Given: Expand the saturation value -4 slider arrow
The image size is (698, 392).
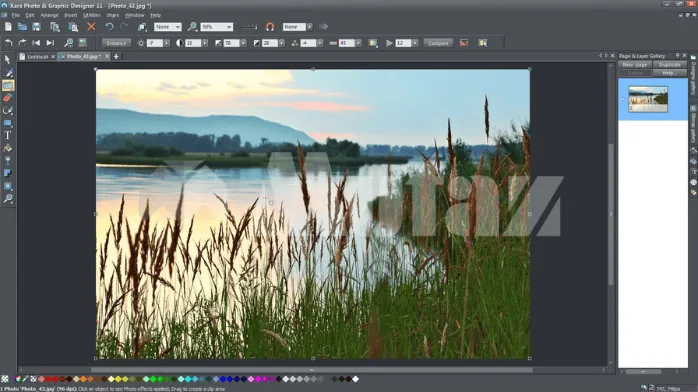Looking at the screenshot, I should (320, 43).
